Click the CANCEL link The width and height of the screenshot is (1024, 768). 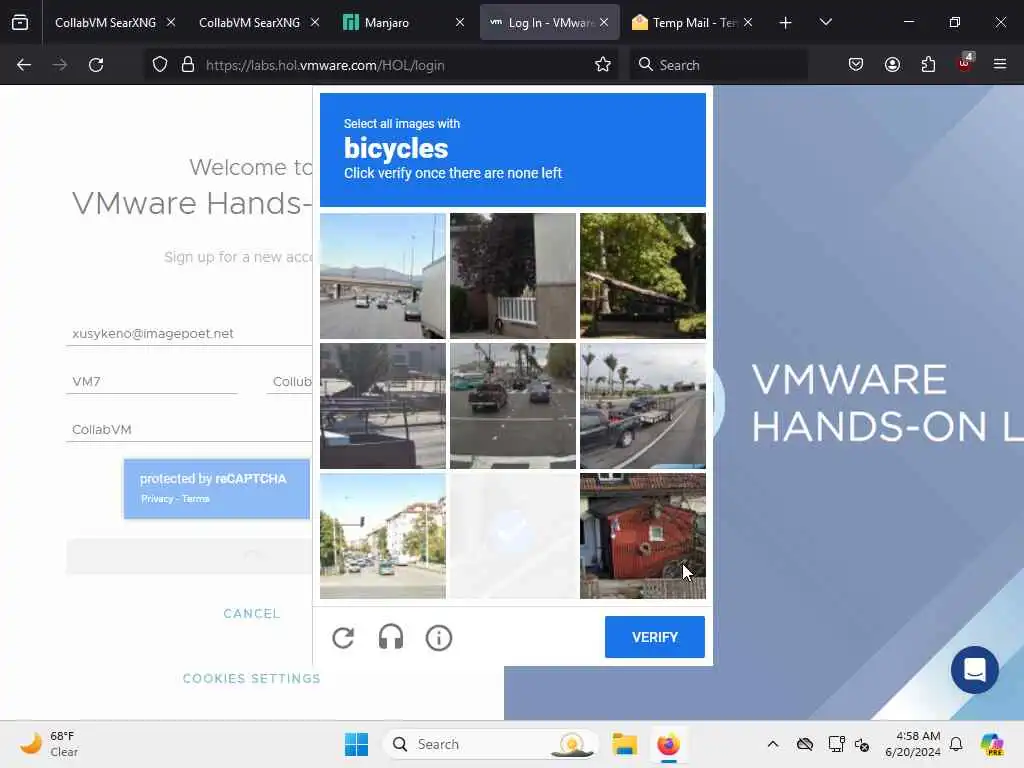251,614
